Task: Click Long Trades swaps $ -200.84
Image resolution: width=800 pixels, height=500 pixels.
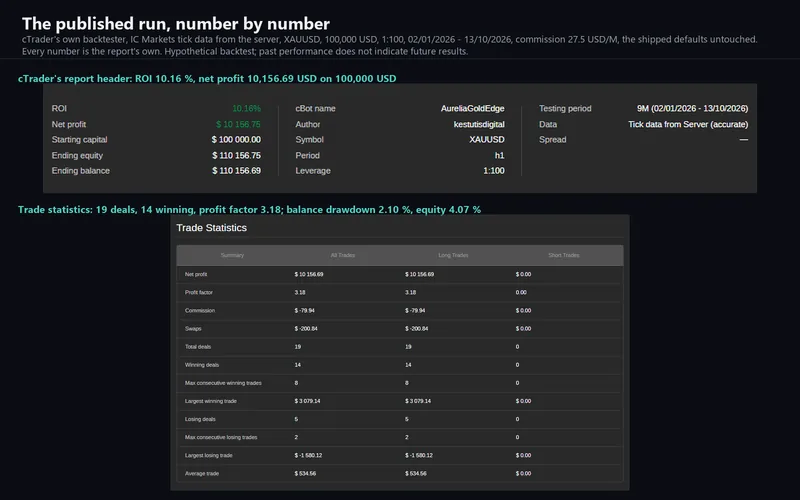Action: click(417, 329)
